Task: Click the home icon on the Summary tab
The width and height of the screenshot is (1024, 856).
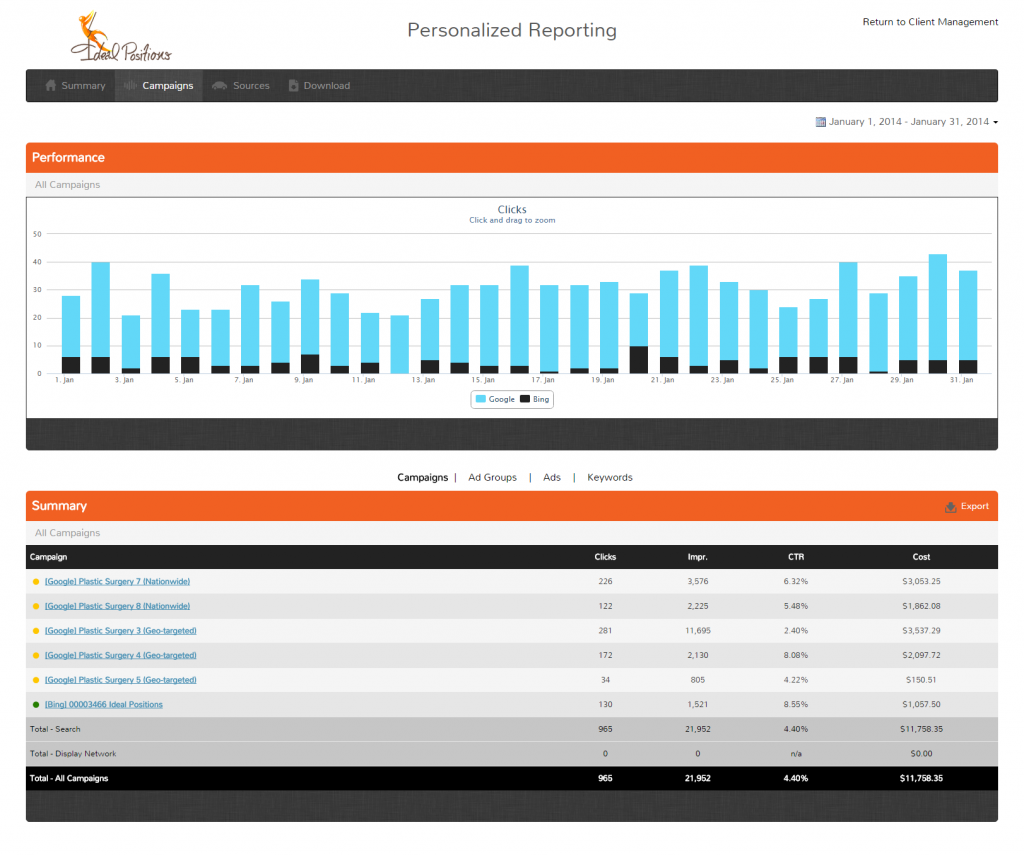Action: (x=49, y=85)
